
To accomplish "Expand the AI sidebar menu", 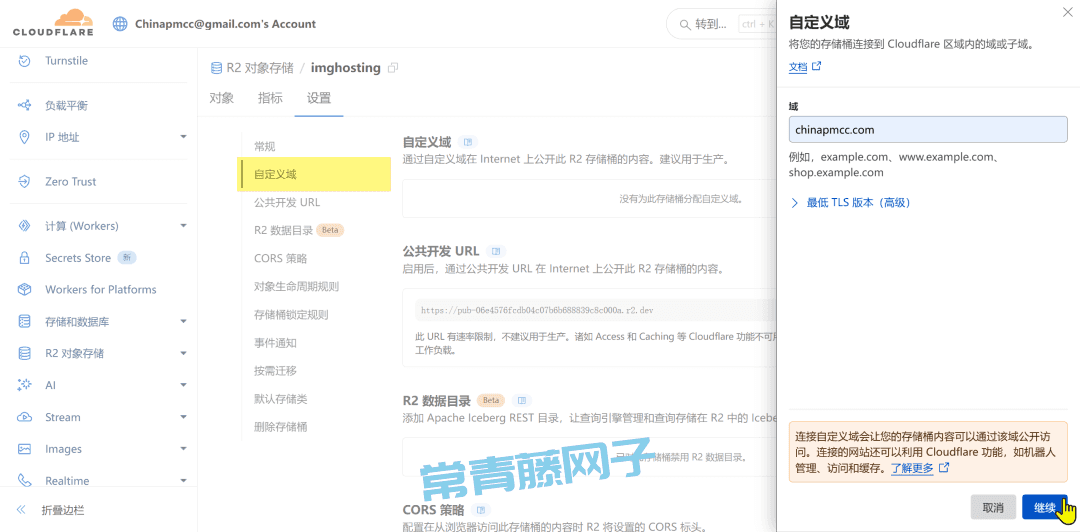I will click(183, 385).
